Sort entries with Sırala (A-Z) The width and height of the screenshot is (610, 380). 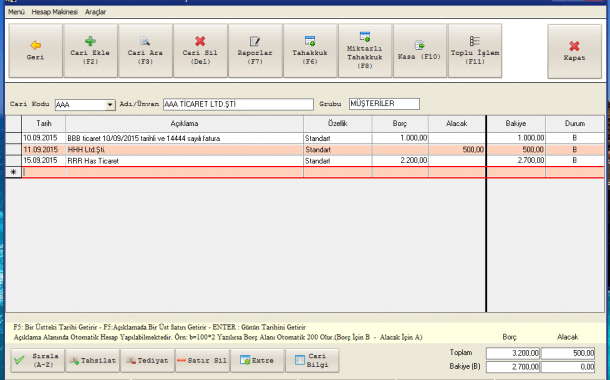(x=38, y=361)
